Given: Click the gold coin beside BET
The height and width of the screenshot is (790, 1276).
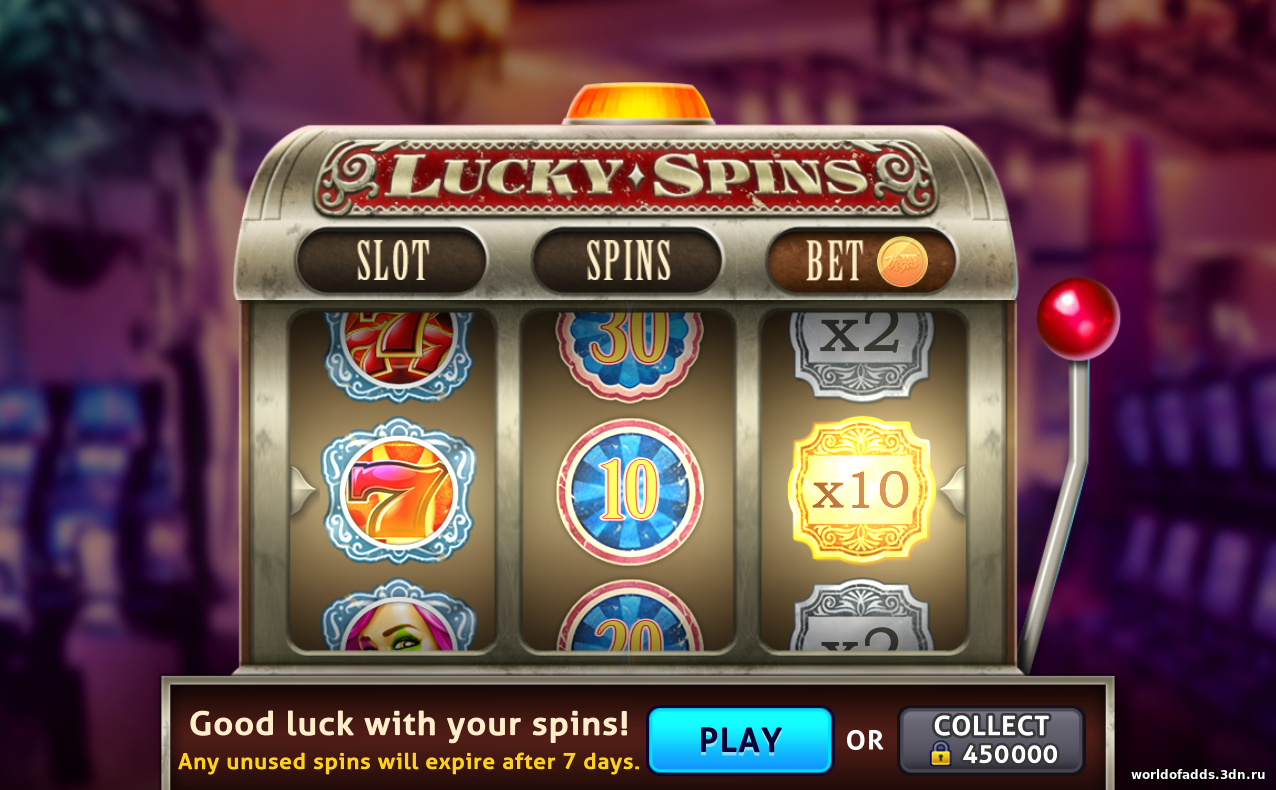Looking at the screenshot, I should [902, 262].
